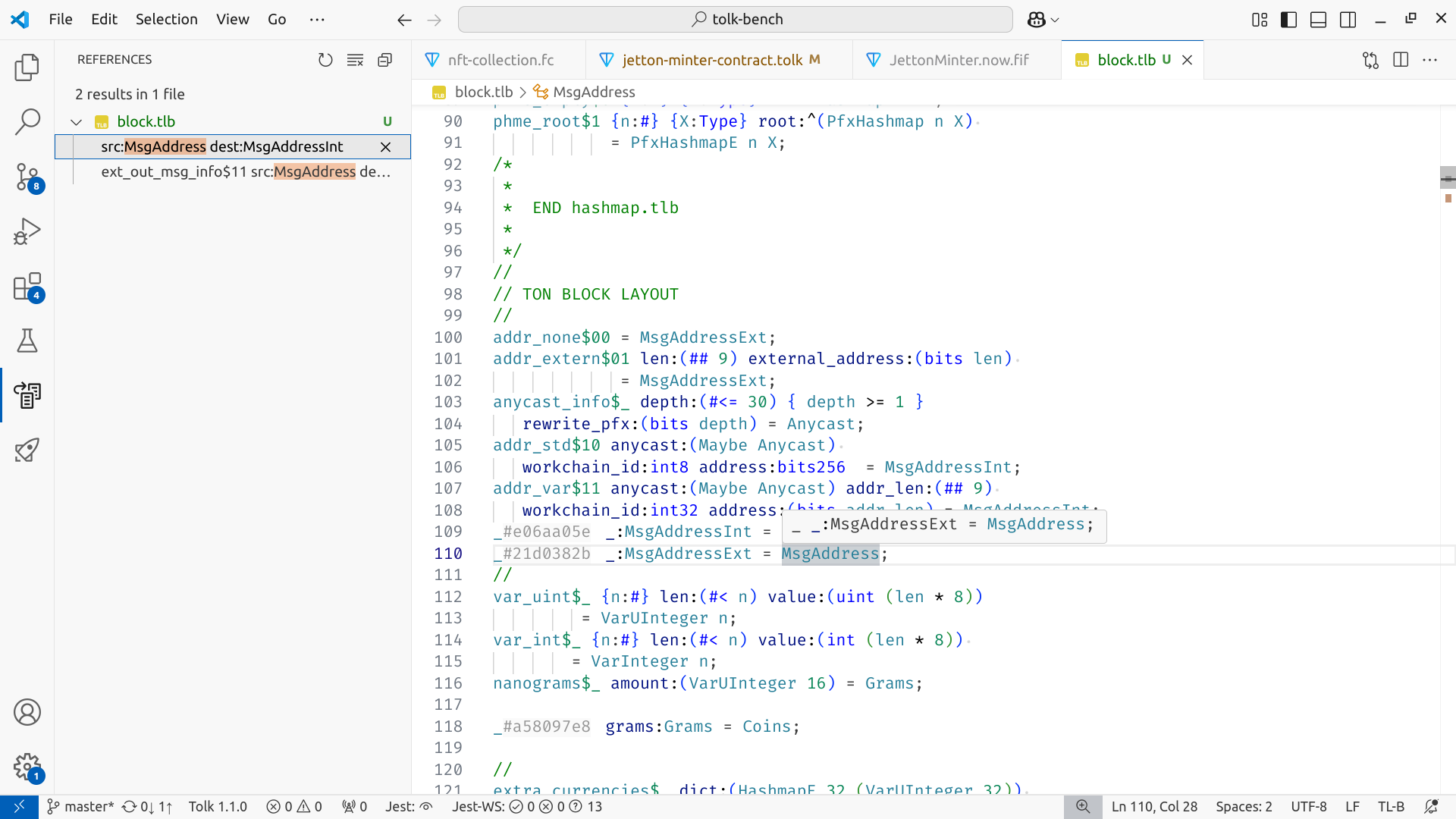Switch to nft-collection.fc tab
This screenshot has height=819, width=1456.
pyautogui.click(x=500, y=60)
